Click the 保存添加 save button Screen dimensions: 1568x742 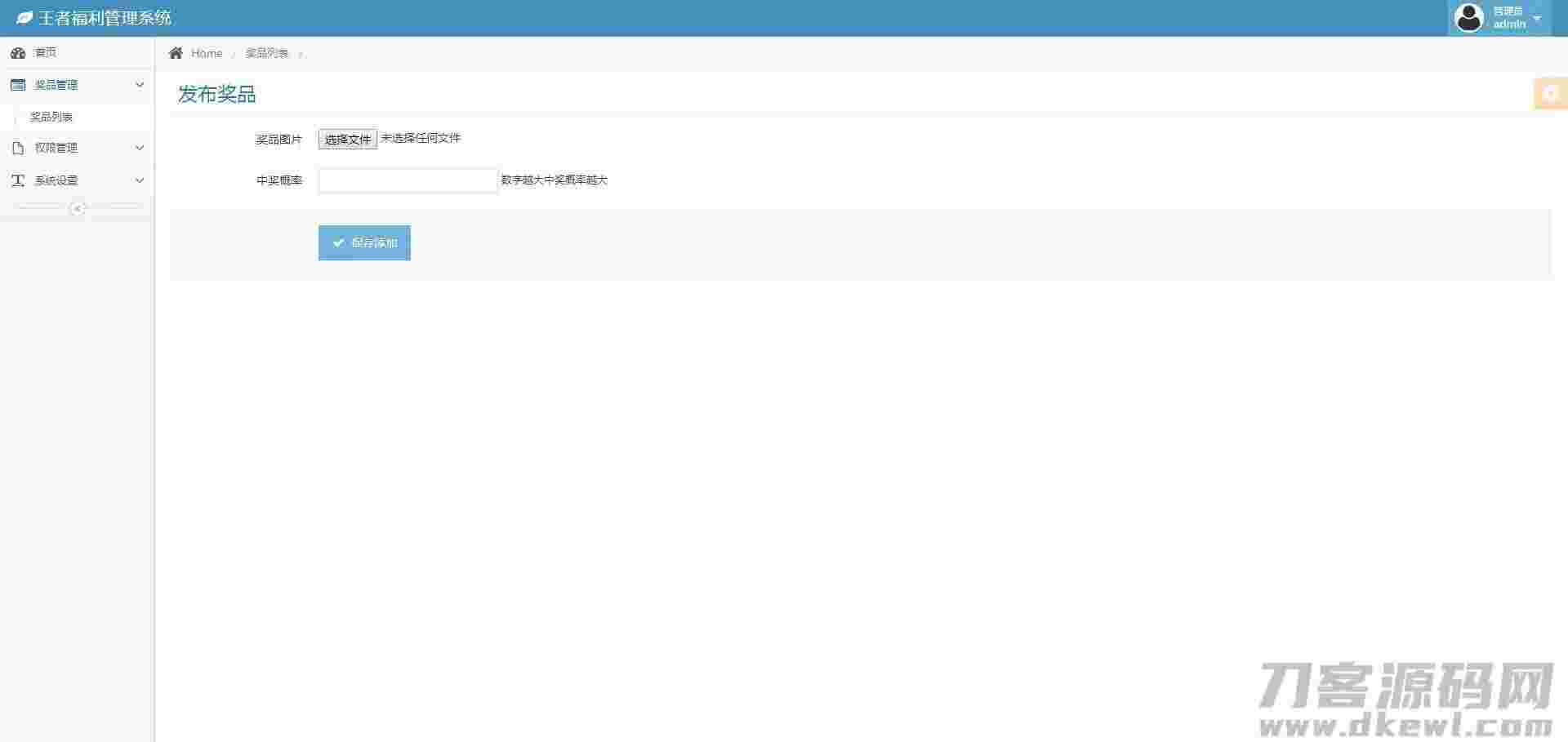point(364,243)
